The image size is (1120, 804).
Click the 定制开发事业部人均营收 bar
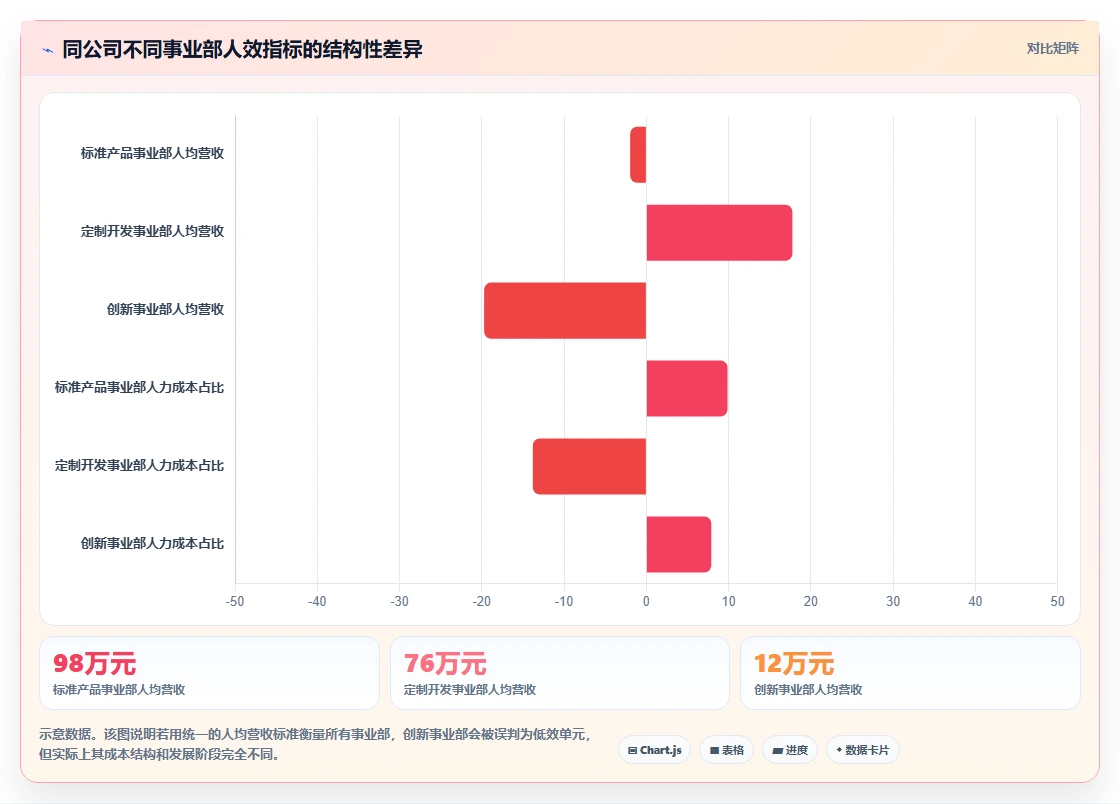pos(719,233)
